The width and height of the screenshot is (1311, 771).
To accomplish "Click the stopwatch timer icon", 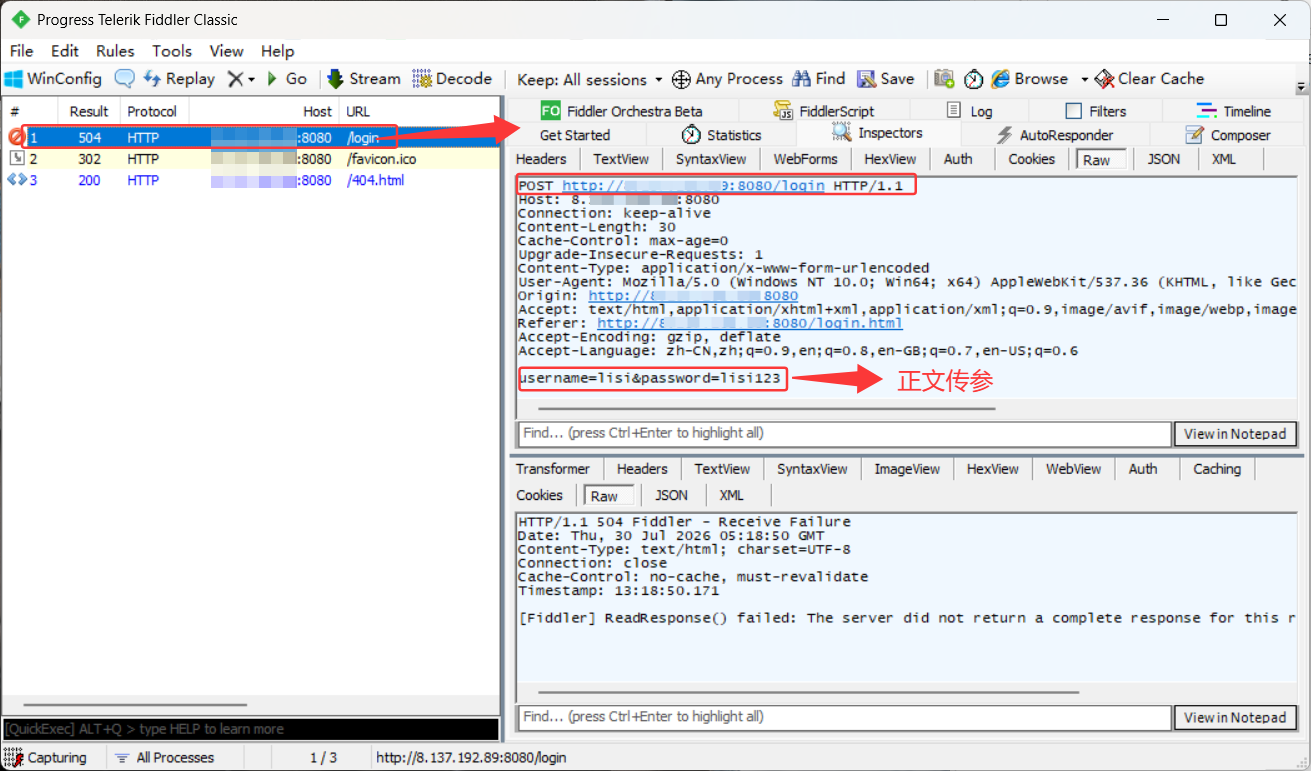I will (x=973, y=79).
